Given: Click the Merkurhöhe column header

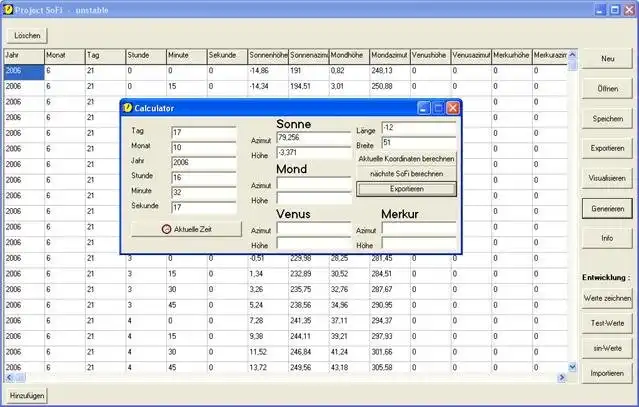Looking at the screenshot, I should pyautogui.click(x=512, y=56).
